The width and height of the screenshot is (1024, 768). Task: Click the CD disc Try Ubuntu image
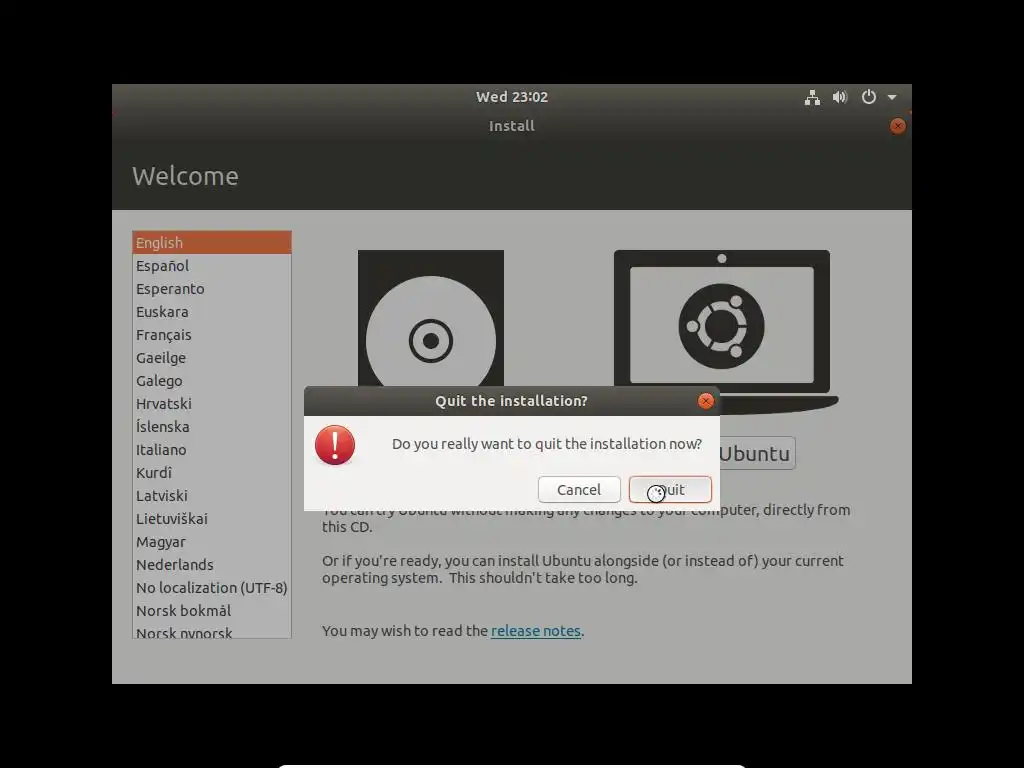click(431, 318)
